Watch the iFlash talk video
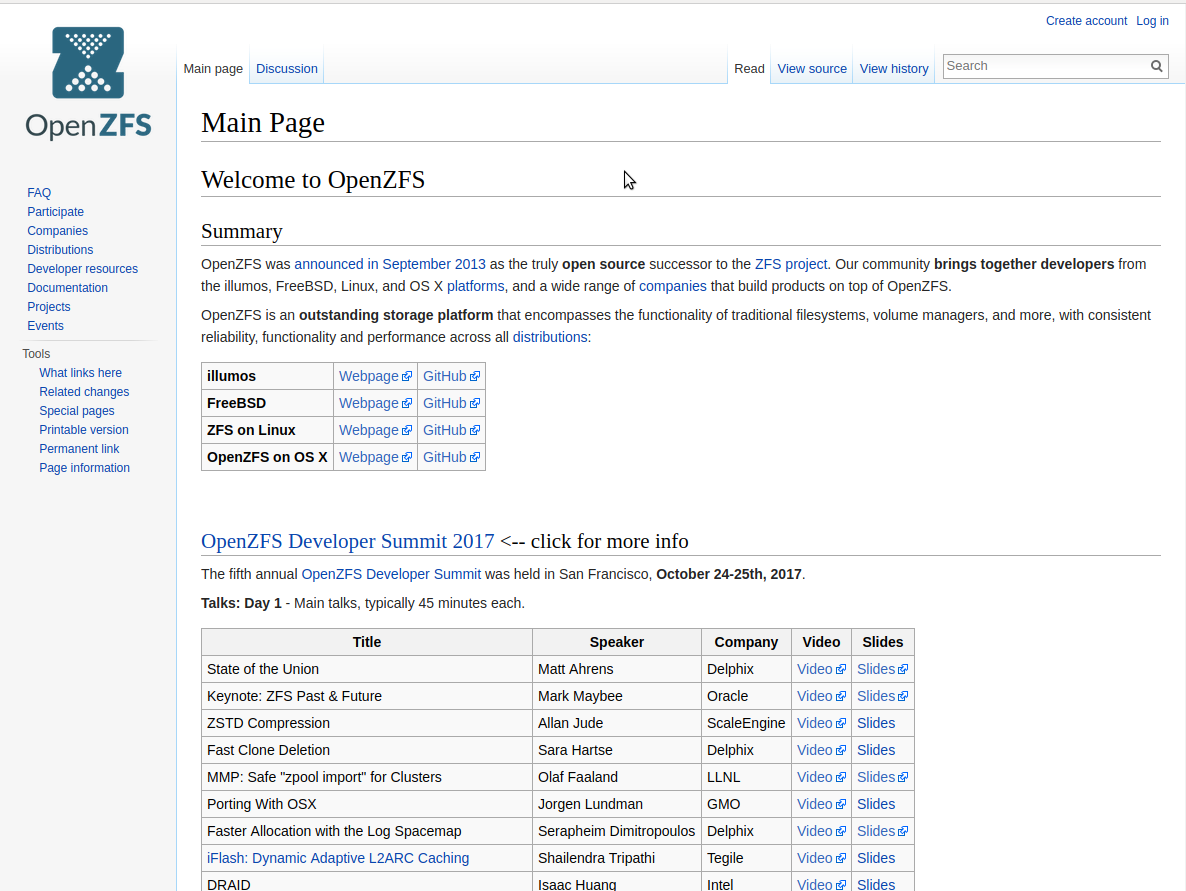The image size is (1186, 891). point(821,858)
